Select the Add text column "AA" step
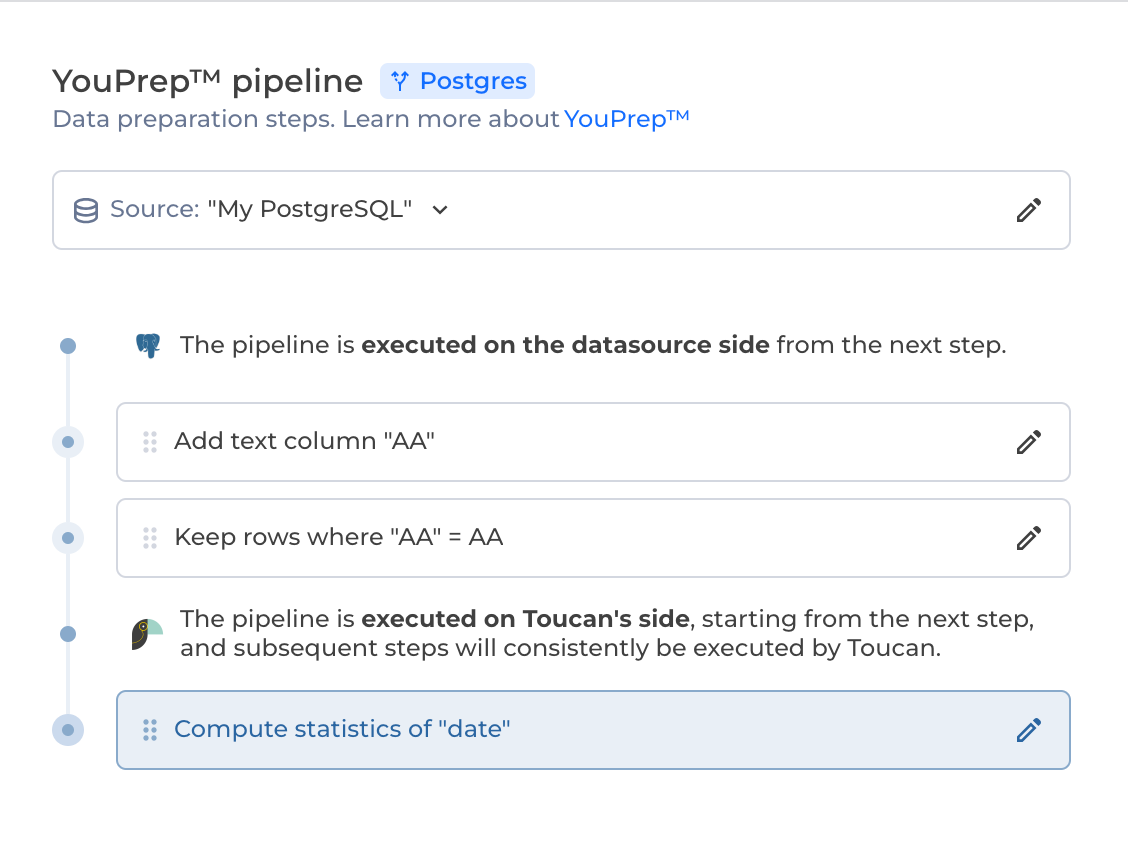The height and width of the screenshot is (842, 1128). coord(304,442)
